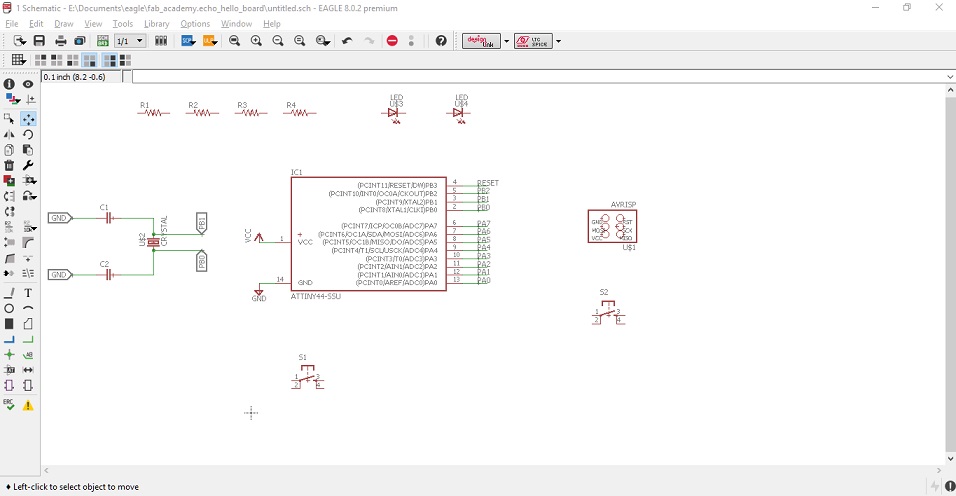Select the Add part tool
The width and height of the screenshot is (956, 496).
coord(9,180)
